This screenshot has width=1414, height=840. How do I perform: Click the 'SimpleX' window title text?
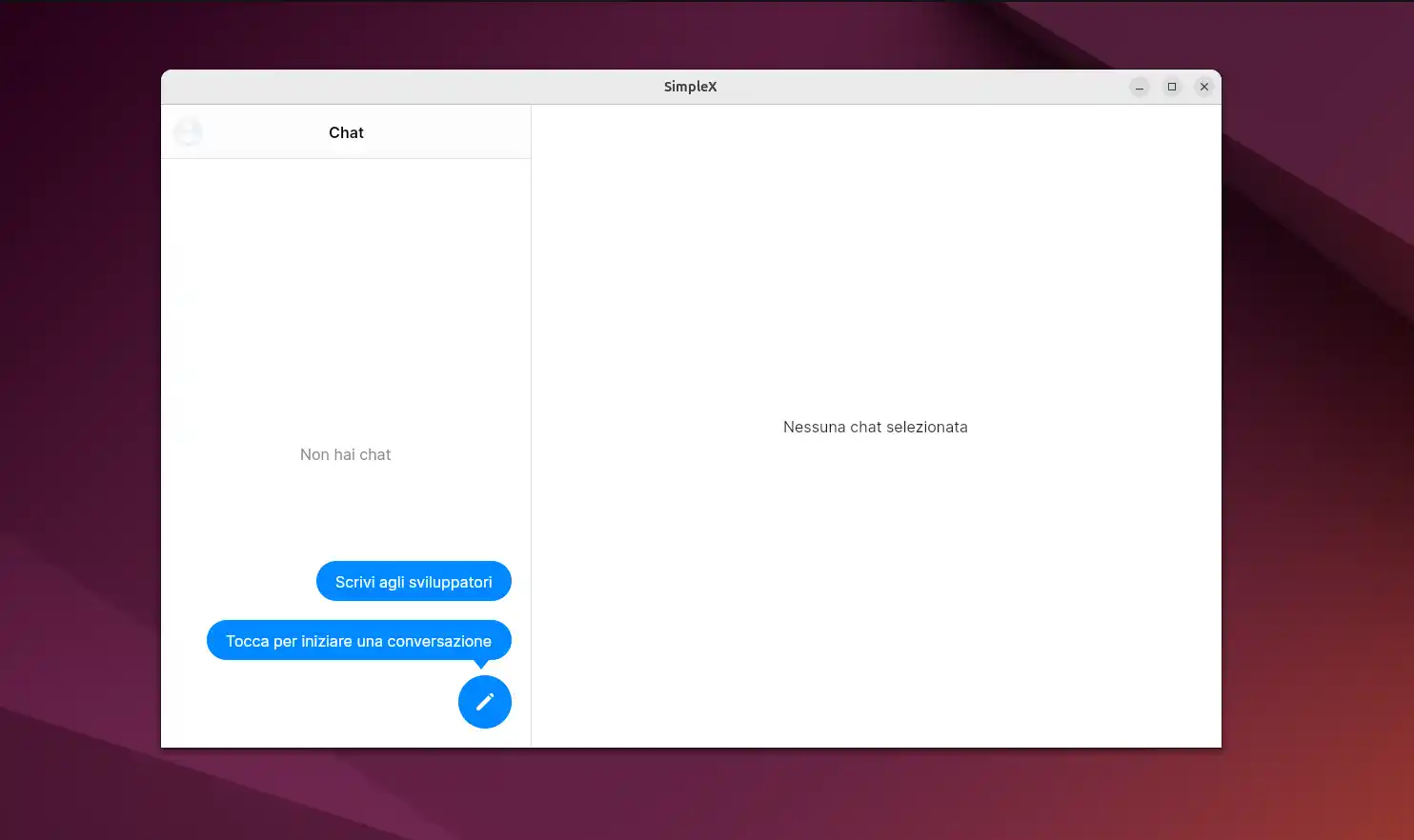pyautogui.click(x=690, y=87)
